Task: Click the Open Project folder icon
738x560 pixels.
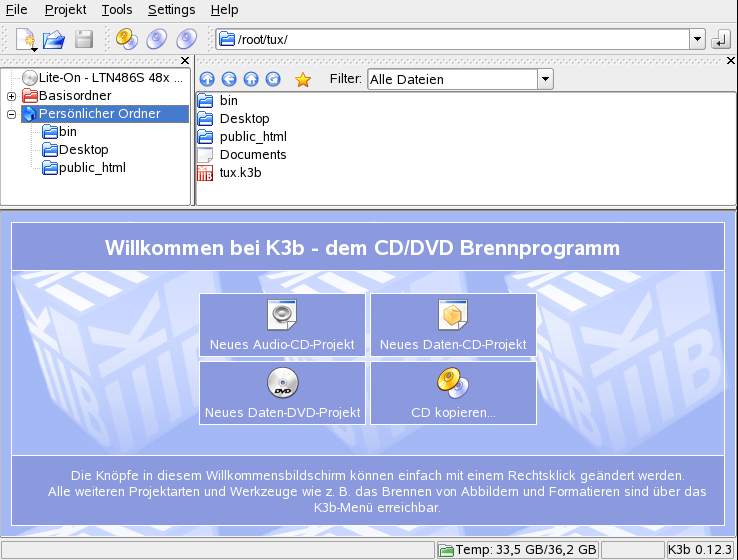Action: (54, 40)
